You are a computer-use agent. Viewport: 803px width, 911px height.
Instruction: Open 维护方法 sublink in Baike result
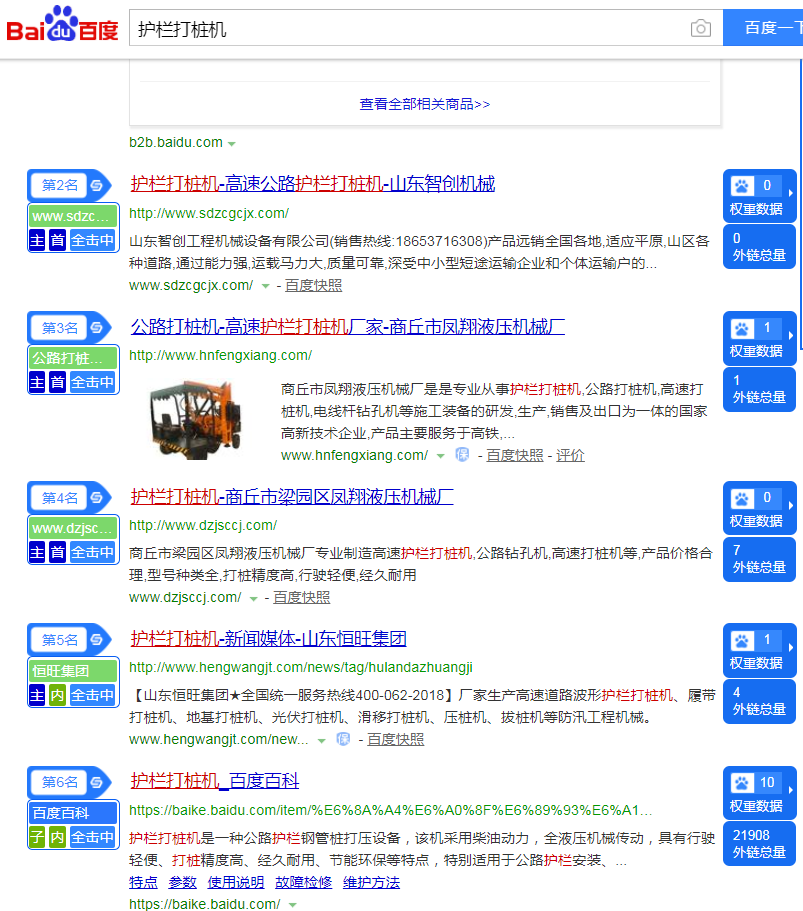[x=371, y=883]
